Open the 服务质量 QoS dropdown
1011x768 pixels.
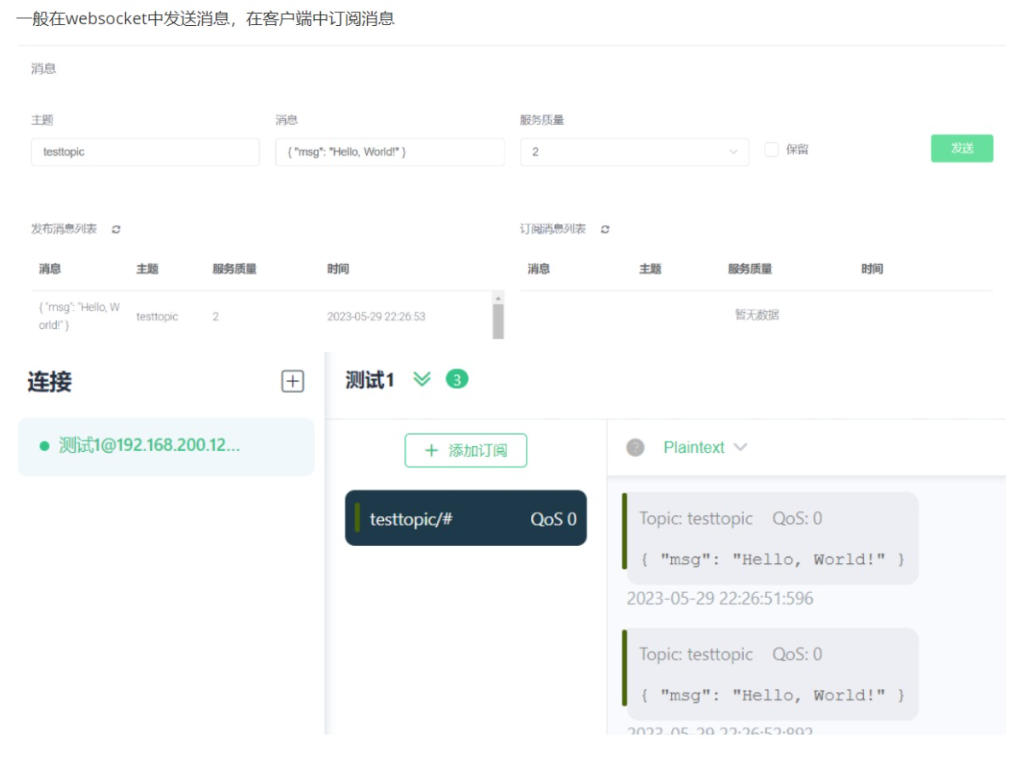634,152
